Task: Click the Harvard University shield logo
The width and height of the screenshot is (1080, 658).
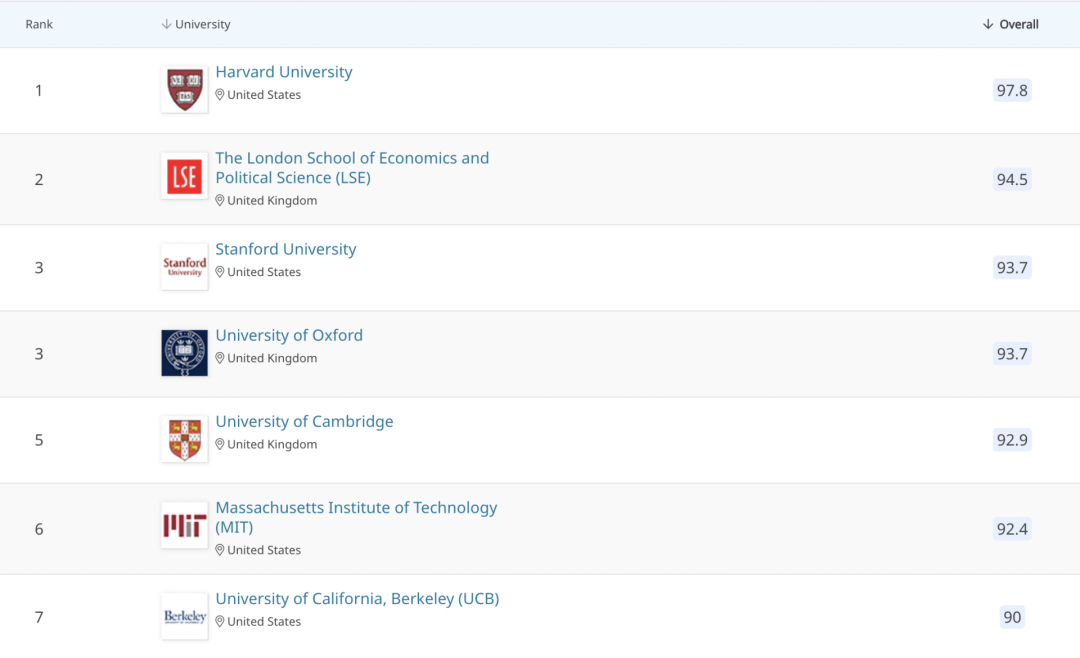Action: click(184, 89)
